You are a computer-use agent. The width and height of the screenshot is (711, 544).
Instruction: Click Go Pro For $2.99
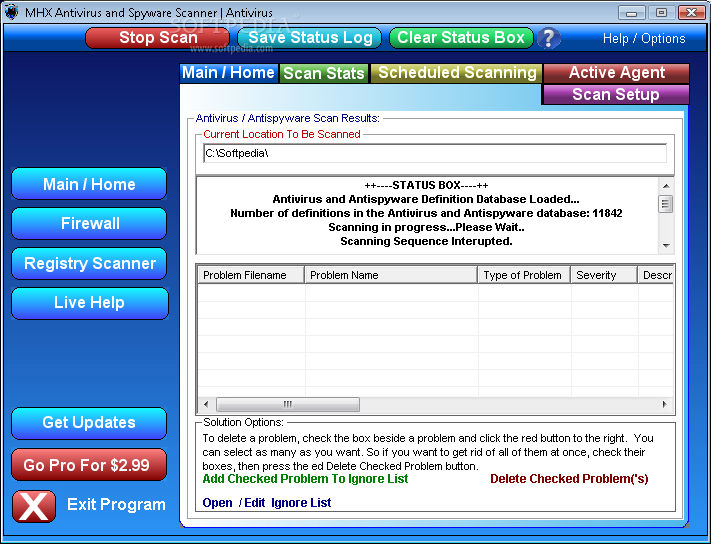coord(89,465)
